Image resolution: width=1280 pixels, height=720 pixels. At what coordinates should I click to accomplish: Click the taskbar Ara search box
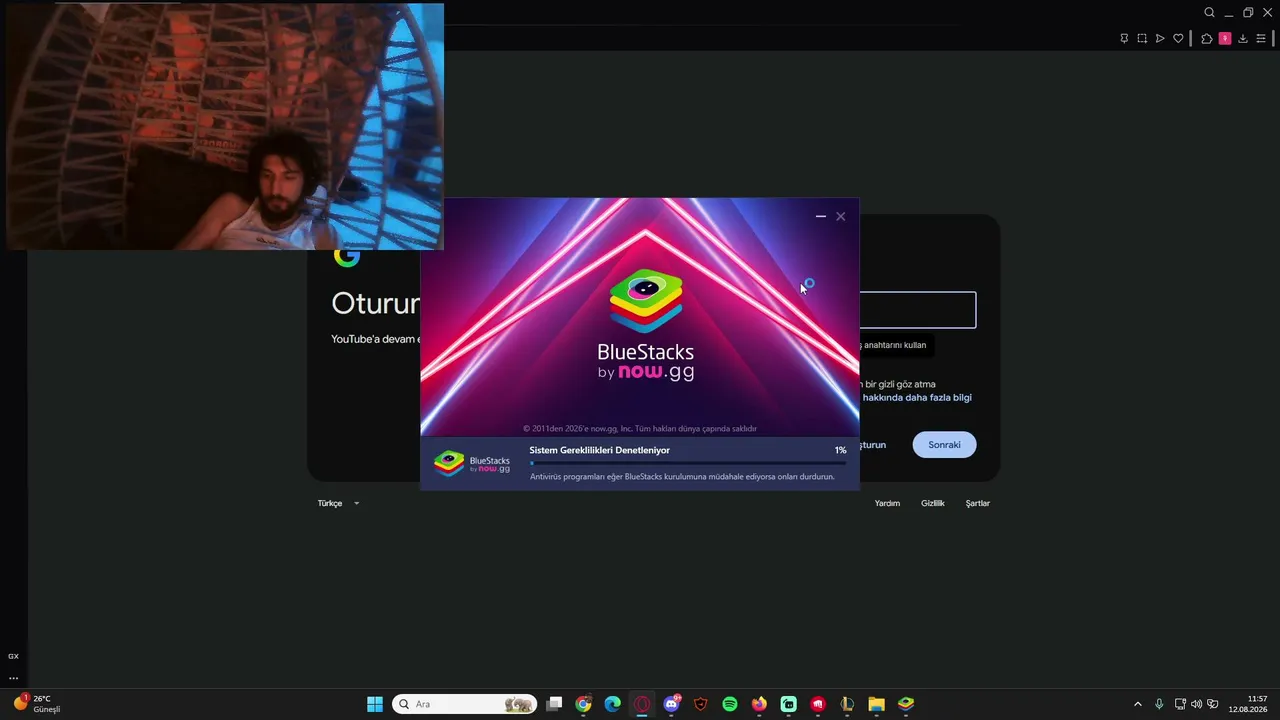[465, 704]
